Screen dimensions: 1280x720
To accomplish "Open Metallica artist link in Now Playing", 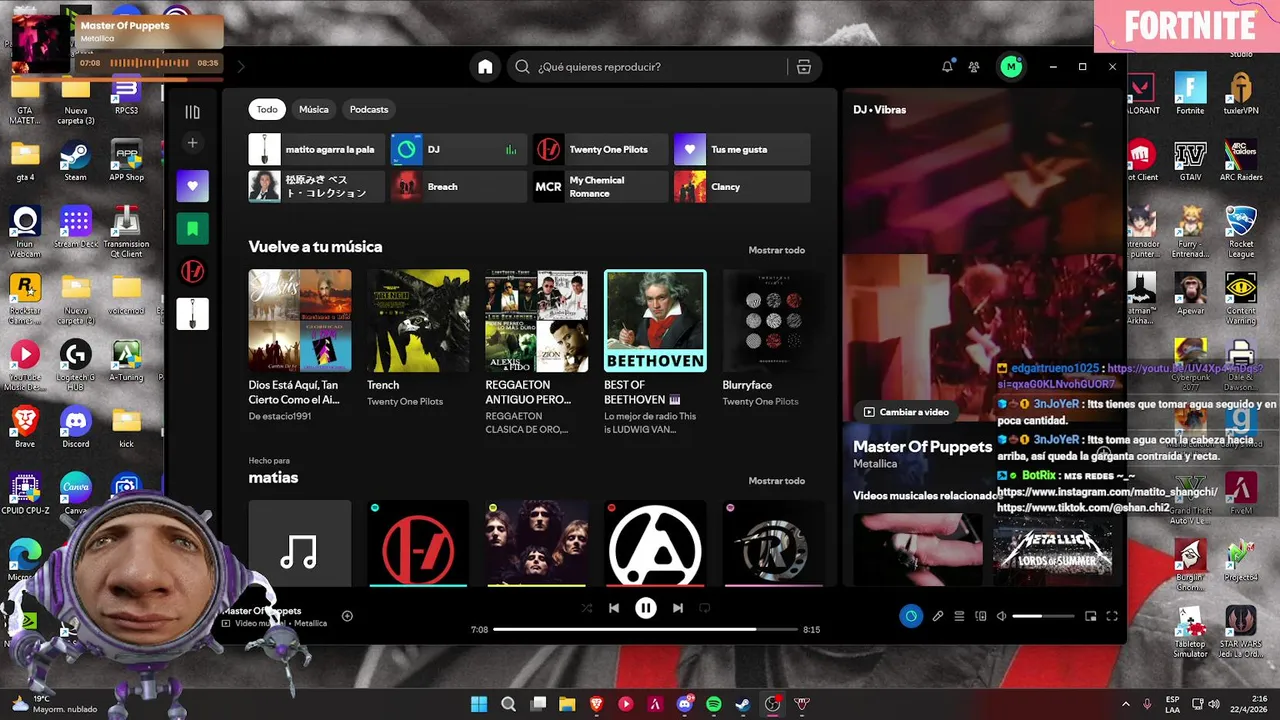I will 875,464.
